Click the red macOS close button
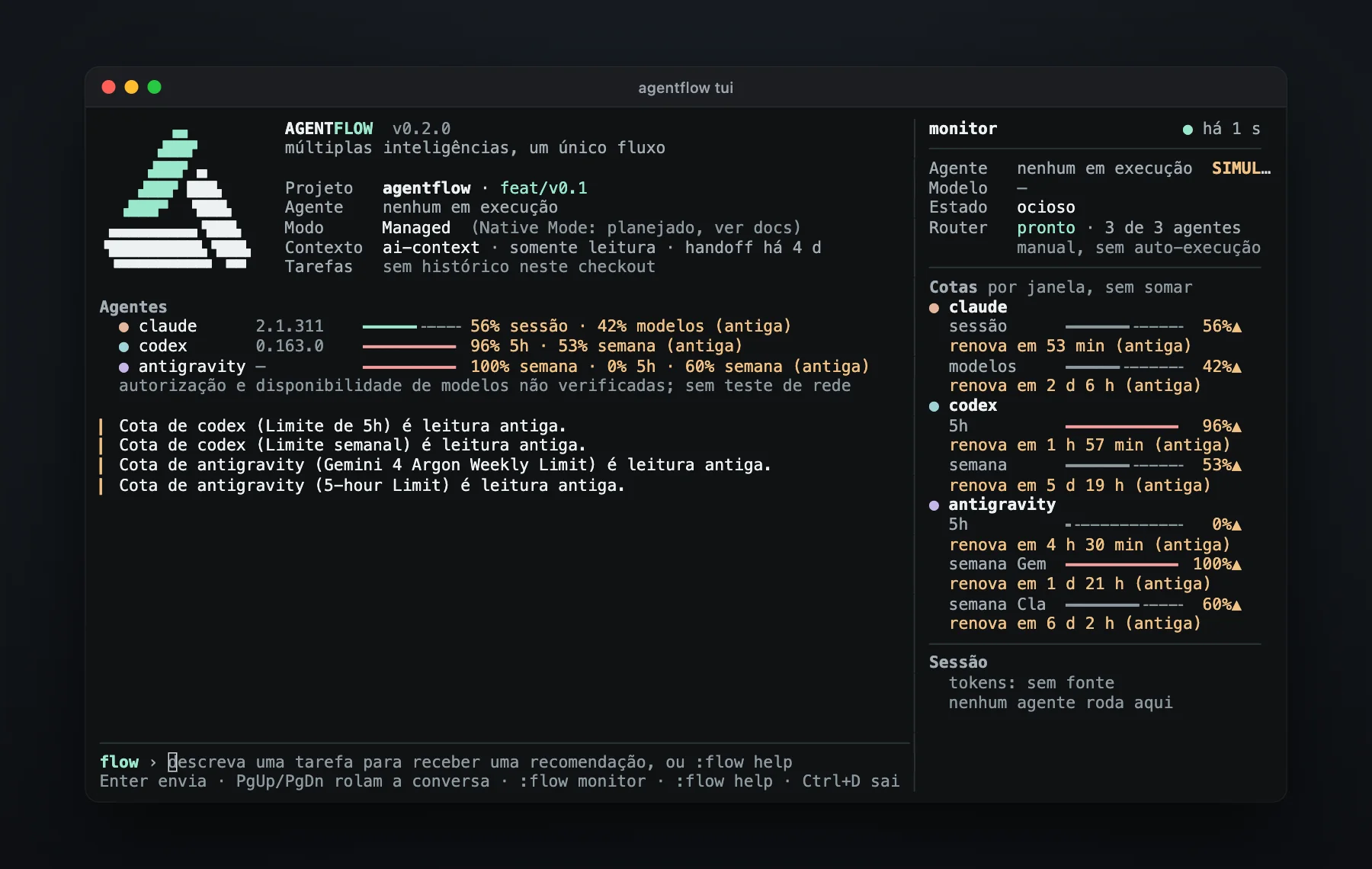This screenshot has width=1372, height=869. click(108, 87)
